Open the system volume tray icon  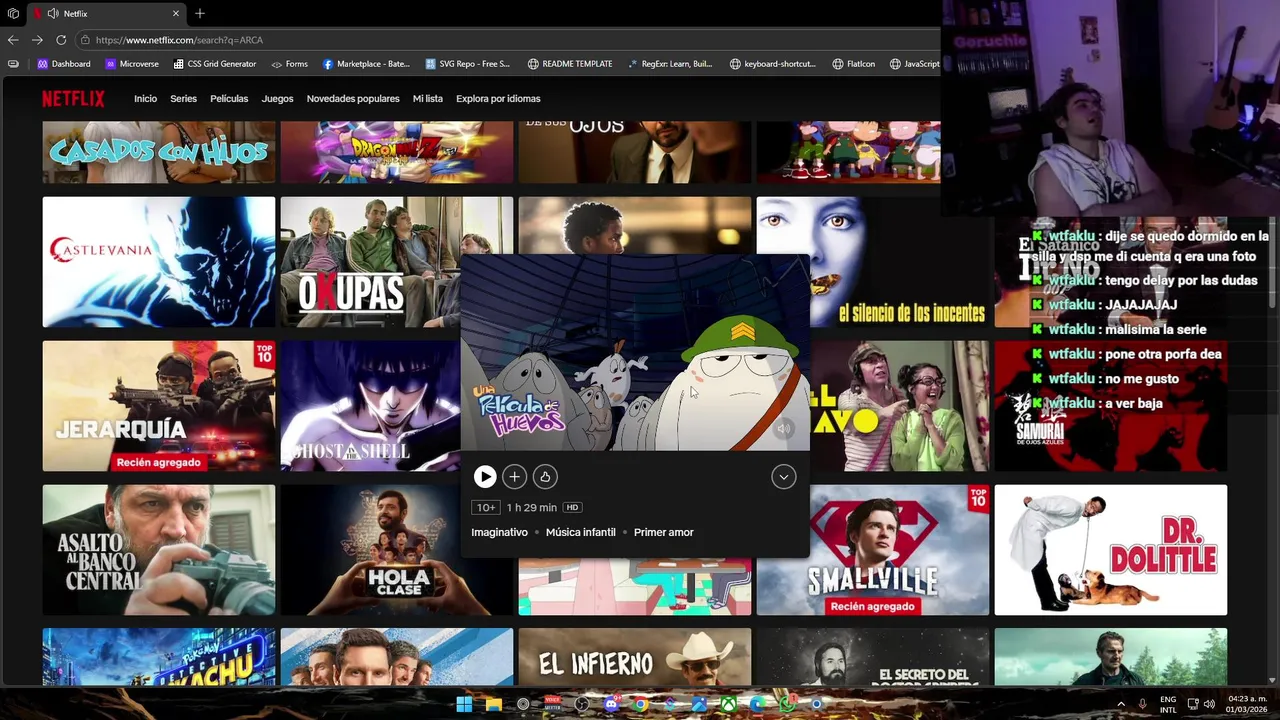[x=1210, y=704]
